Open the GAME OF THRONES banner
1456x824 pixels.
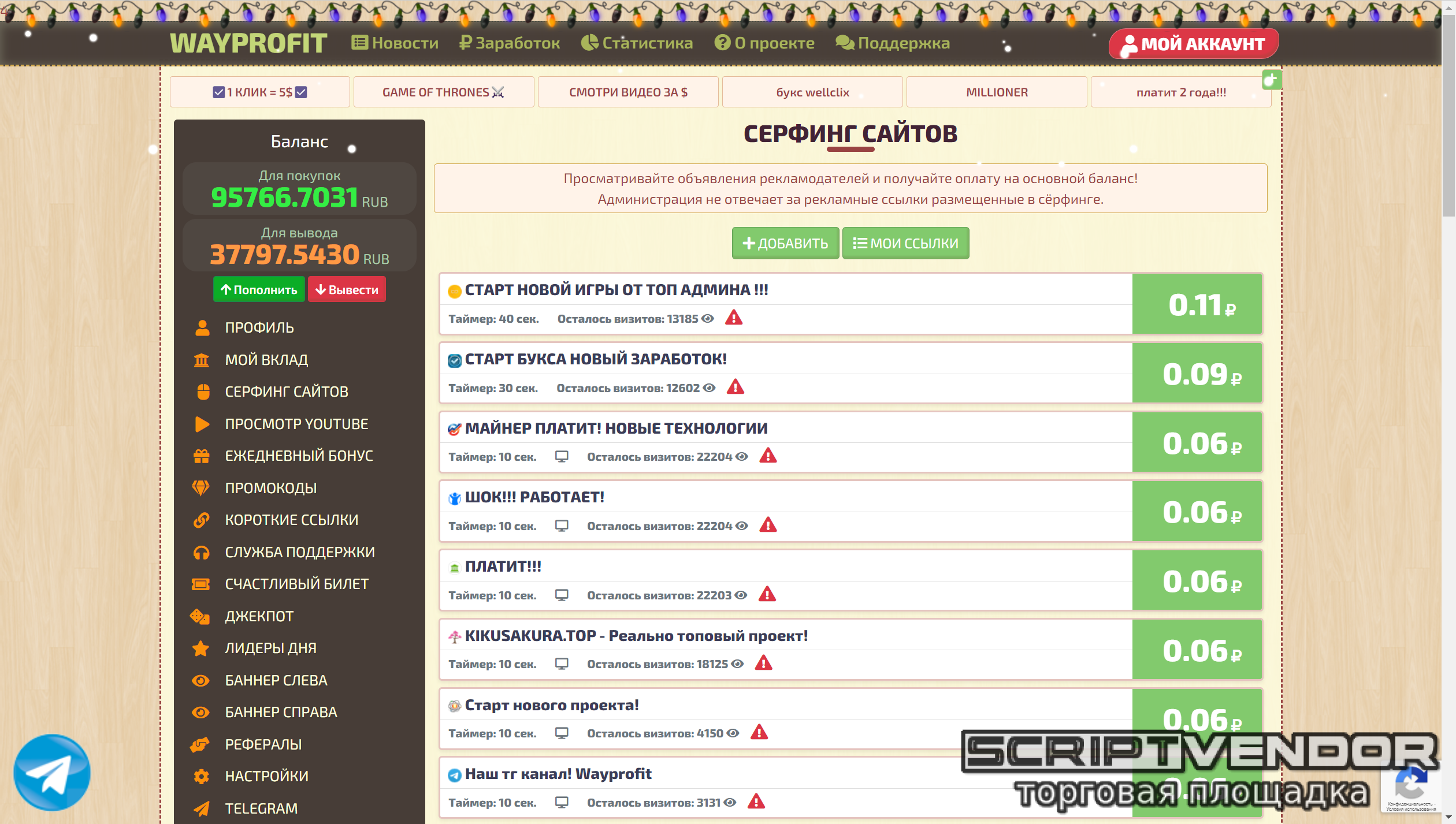(444, 92)
